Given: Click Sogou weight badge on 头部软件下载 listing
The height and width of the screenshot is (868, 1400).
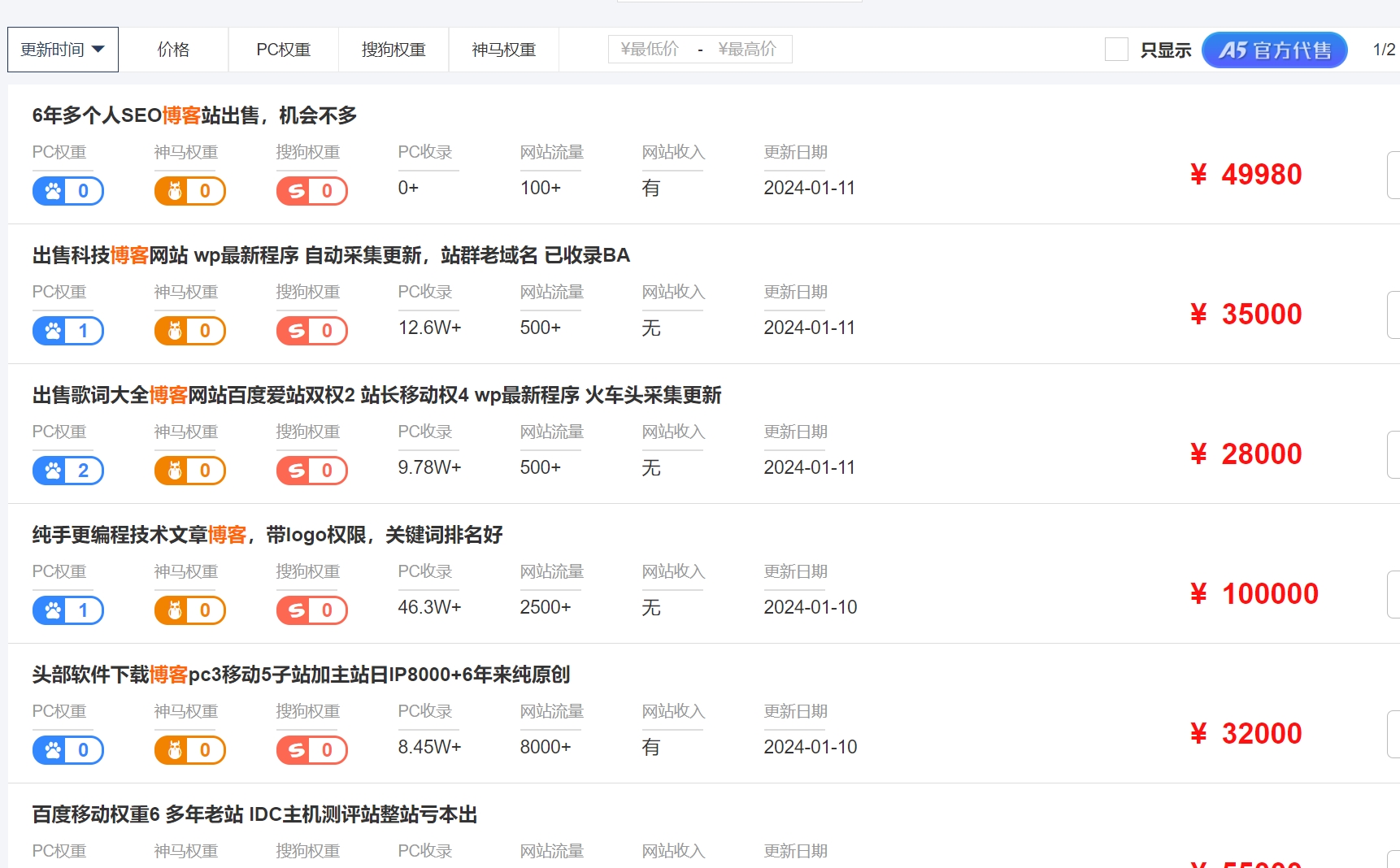Looking at the screenshot, I should [312, 750].
